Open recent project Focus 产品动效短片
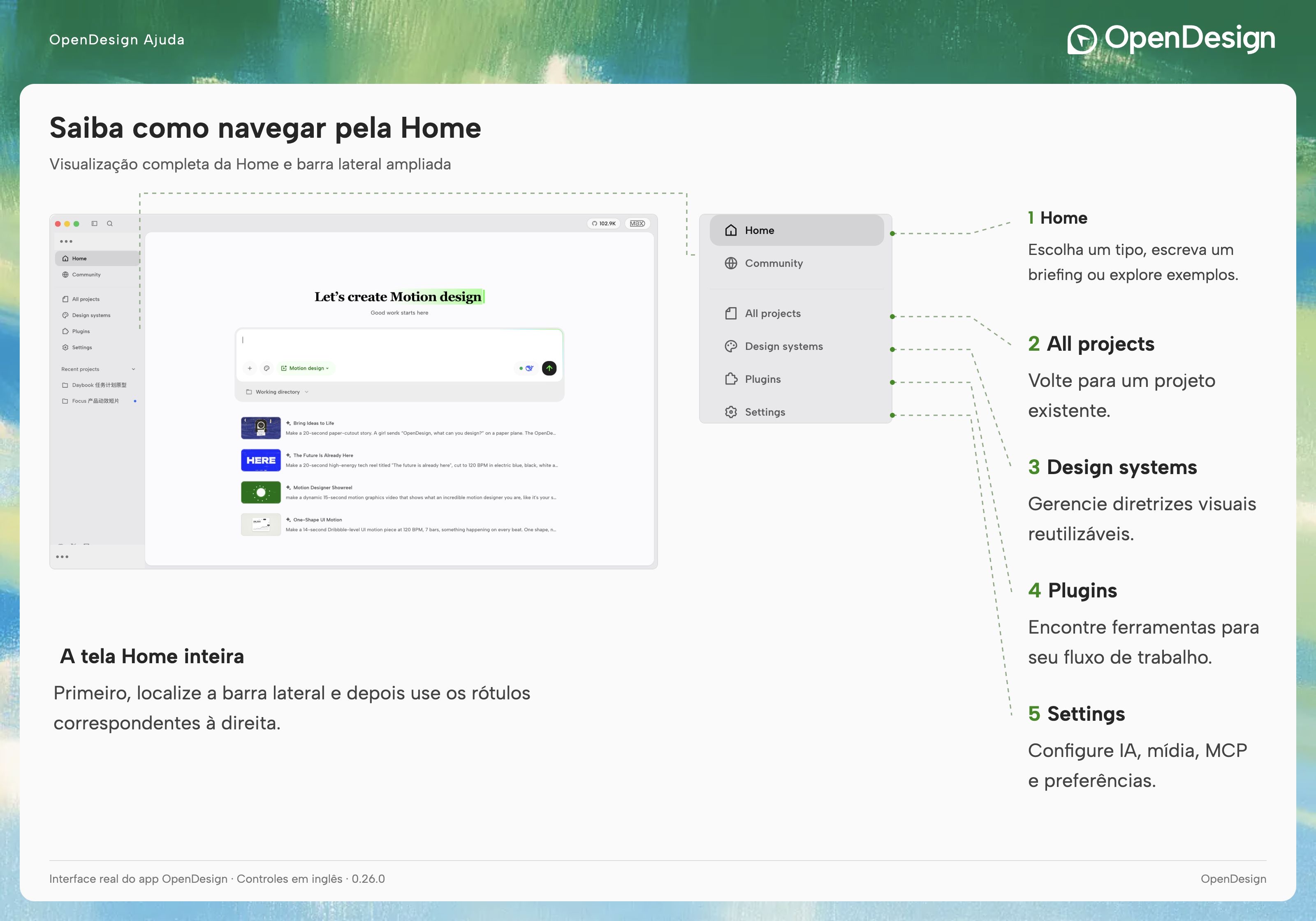Image resolution: width=1316 pixels, height=921 pixels. 97,401
